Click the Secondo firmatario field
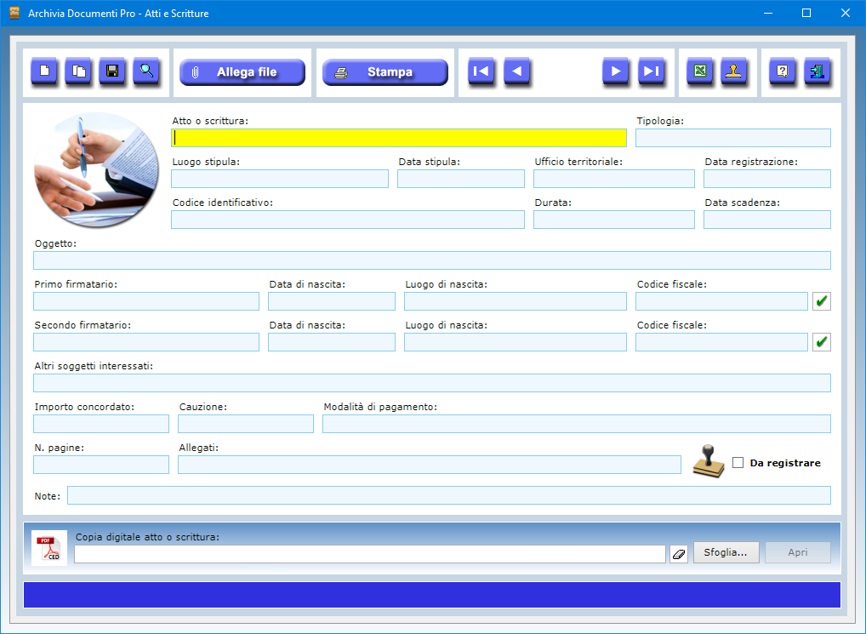866x634 pixels. (x=146, y=342)
